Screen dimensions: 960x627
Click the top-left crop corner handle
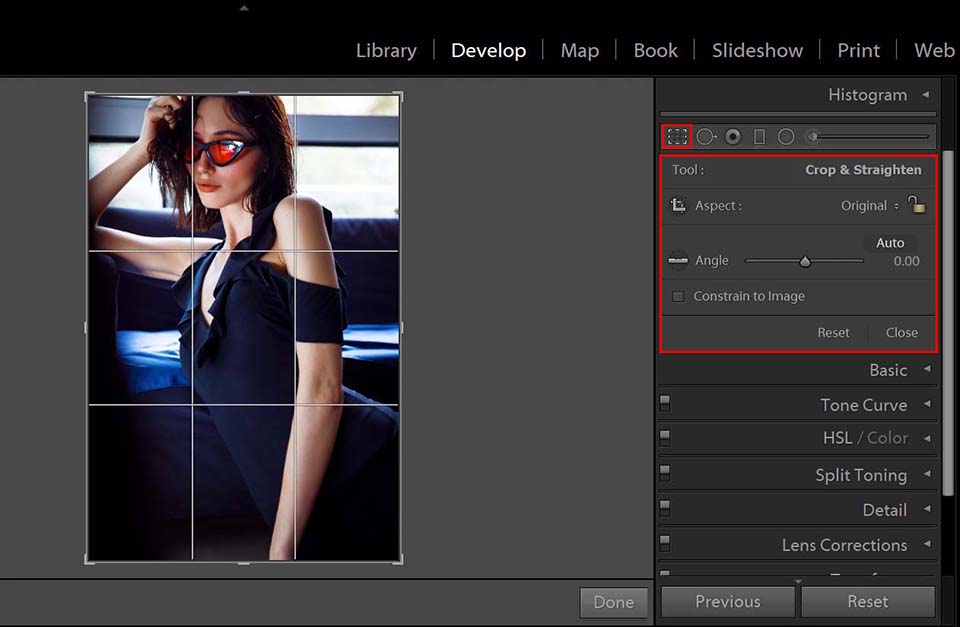tap(89, 96)
